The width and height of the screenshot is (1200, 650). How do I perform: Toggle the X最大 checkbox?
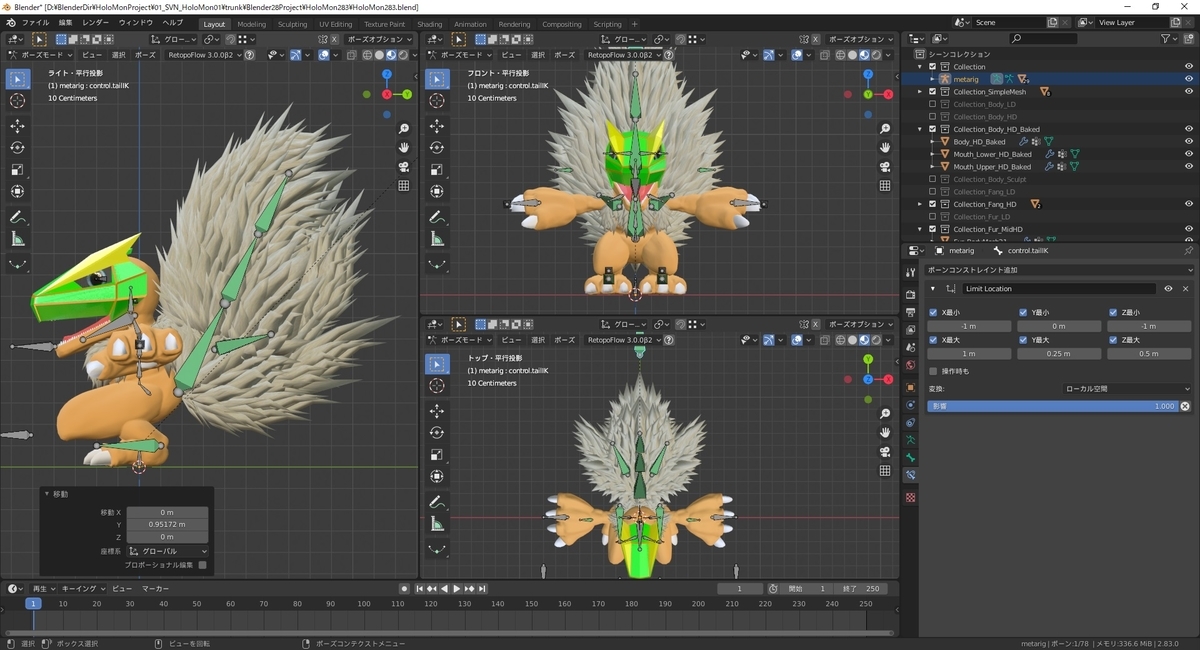pyautogui.click(x=933, y=340)
